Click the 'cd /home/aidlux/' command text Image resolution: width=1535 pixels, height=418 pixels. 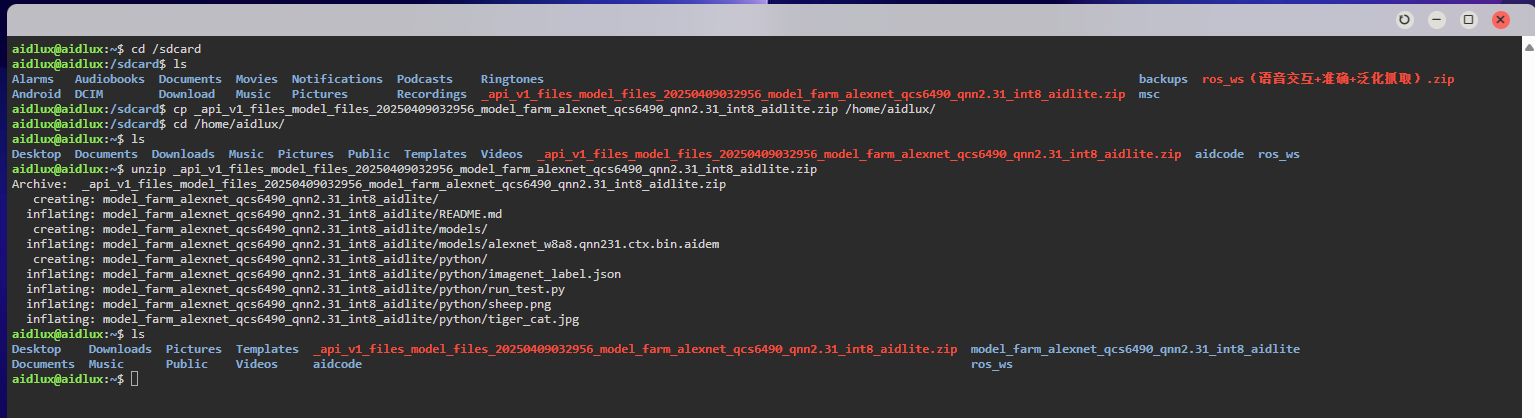pyautogui.click(x=229, y=124)
